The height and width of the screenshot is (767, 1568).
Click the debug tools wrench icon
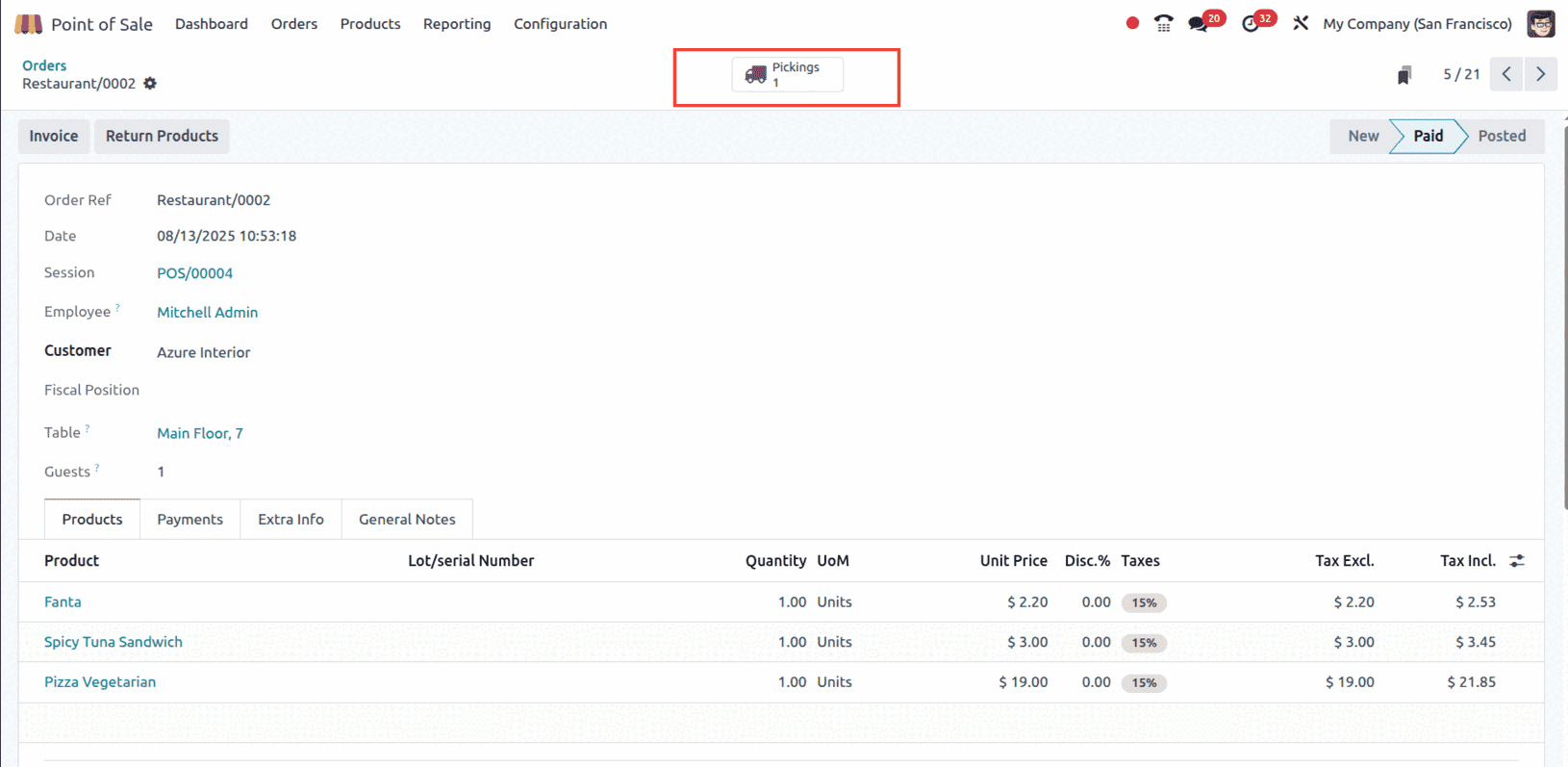(x=1301, y=23)
